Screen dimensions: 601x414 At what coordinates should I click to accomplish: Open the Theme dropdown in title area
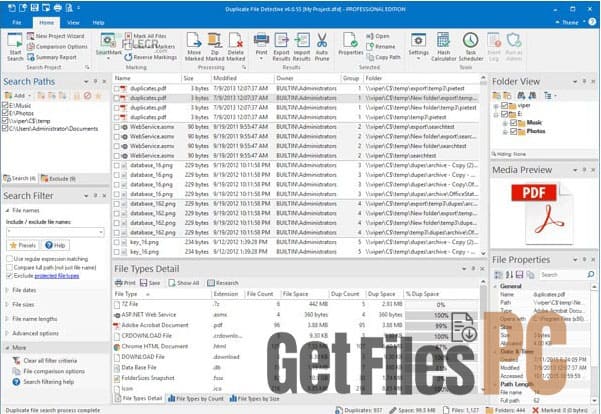(570, 23)
